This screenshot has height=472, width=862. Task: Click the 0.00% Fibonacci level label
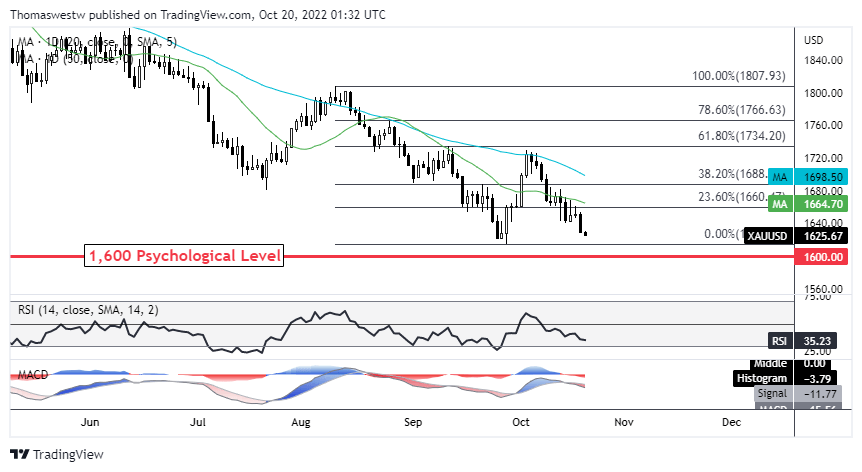724,234
